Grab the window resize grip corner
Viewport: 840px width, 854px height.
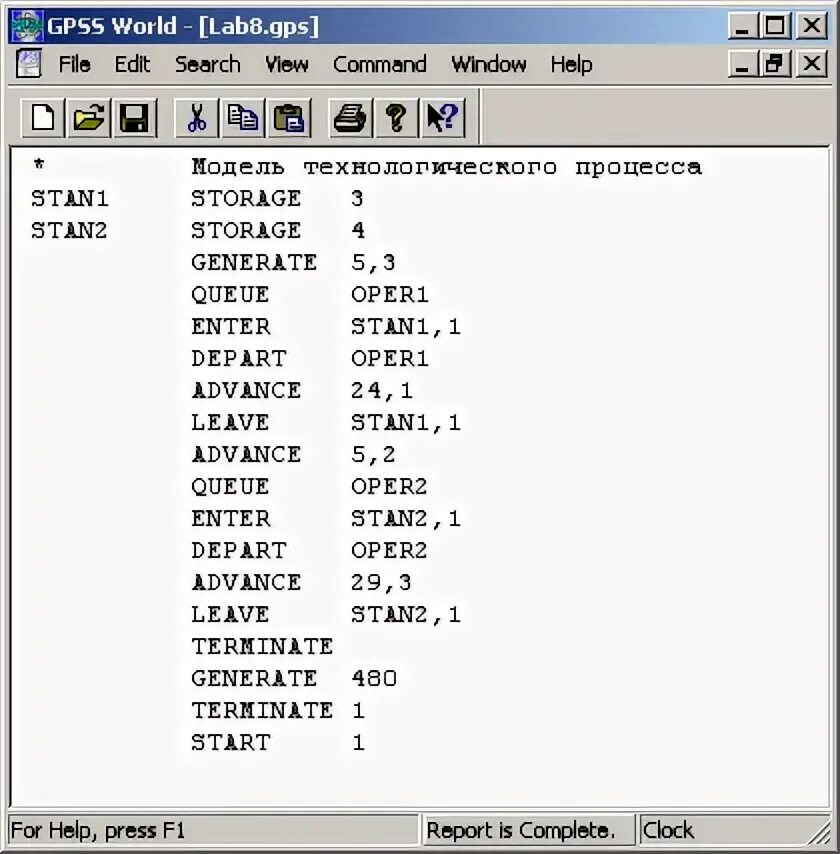point(820,834)
